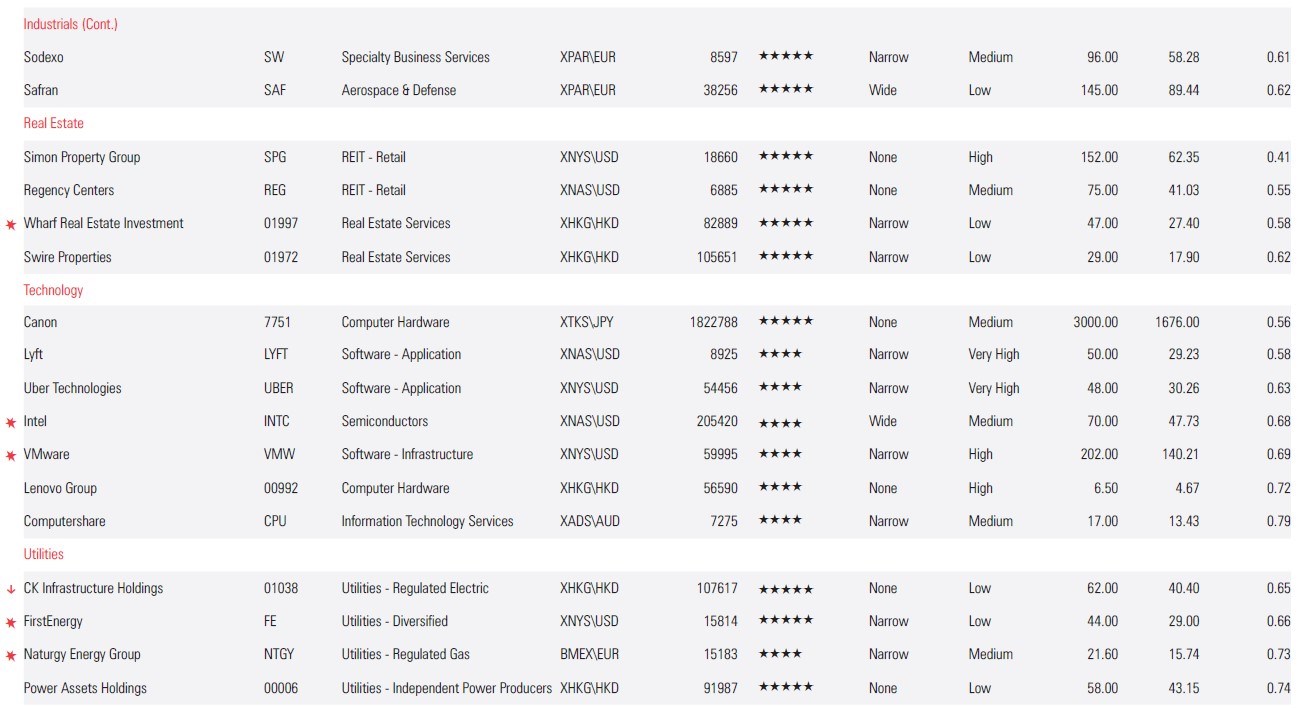Open the Simon Property Group company name

[x=82, y=157]
